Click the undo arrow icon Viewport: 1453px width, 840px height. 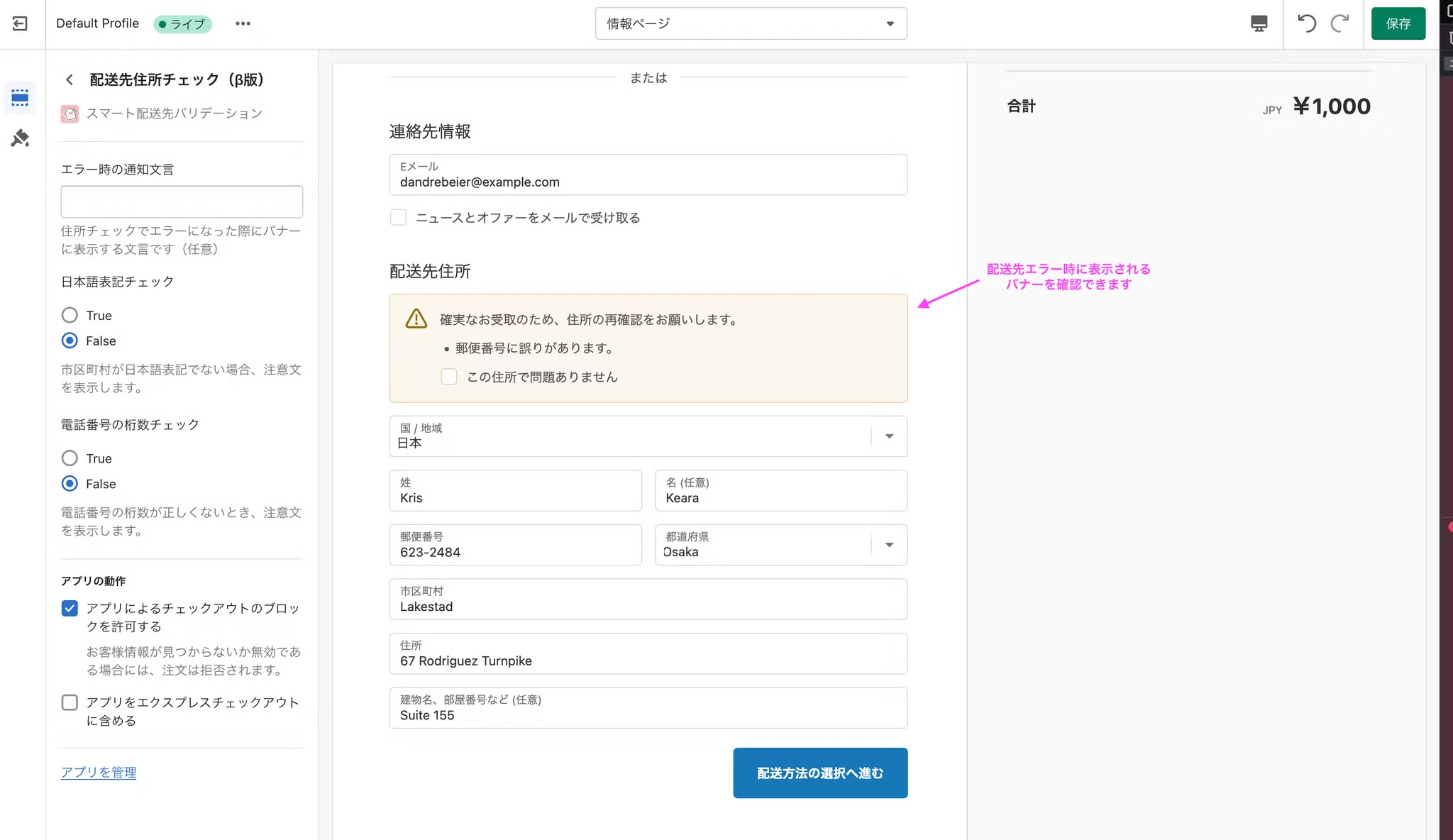click(x=1306, y=23)
